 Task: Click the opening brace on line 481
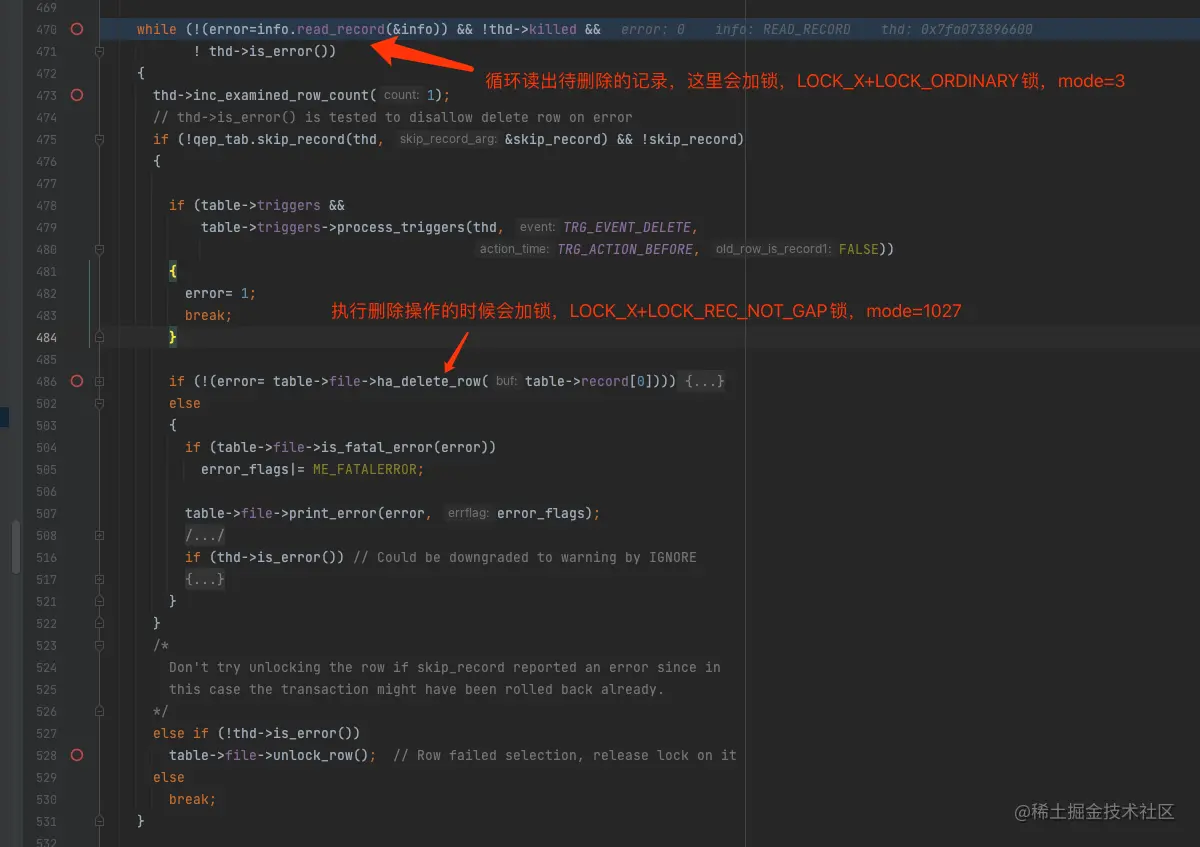click(x=173, y=271)
